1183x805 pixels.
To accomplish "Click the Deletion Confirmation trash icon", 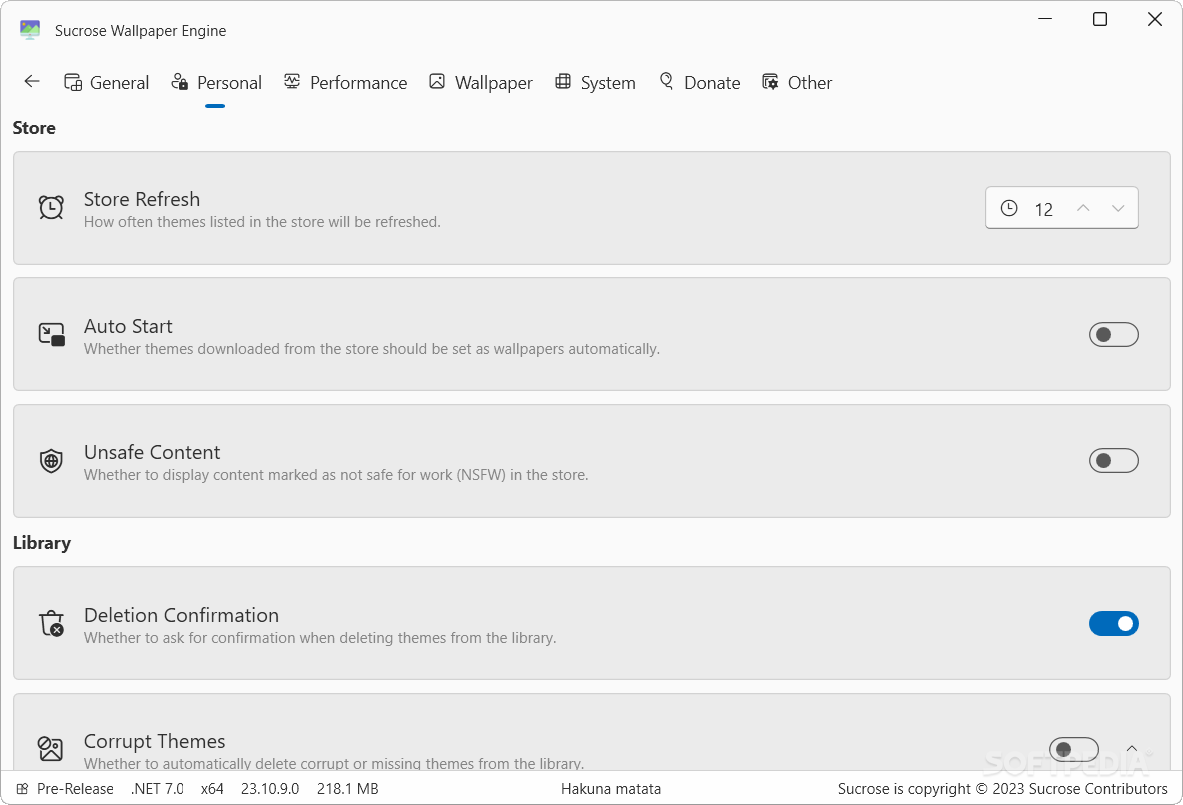I will point(51,623).
